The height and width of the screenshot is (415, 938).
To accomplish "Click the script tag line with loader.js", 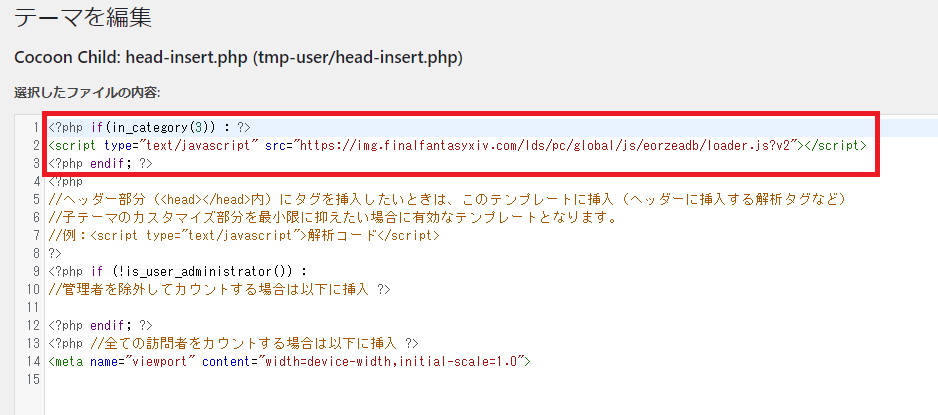I will pos(458,145).
